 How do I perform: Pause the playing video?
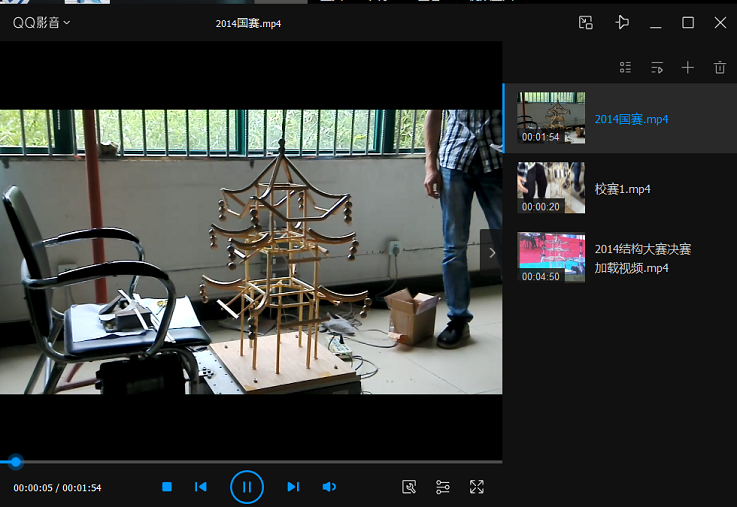[246, 487]
